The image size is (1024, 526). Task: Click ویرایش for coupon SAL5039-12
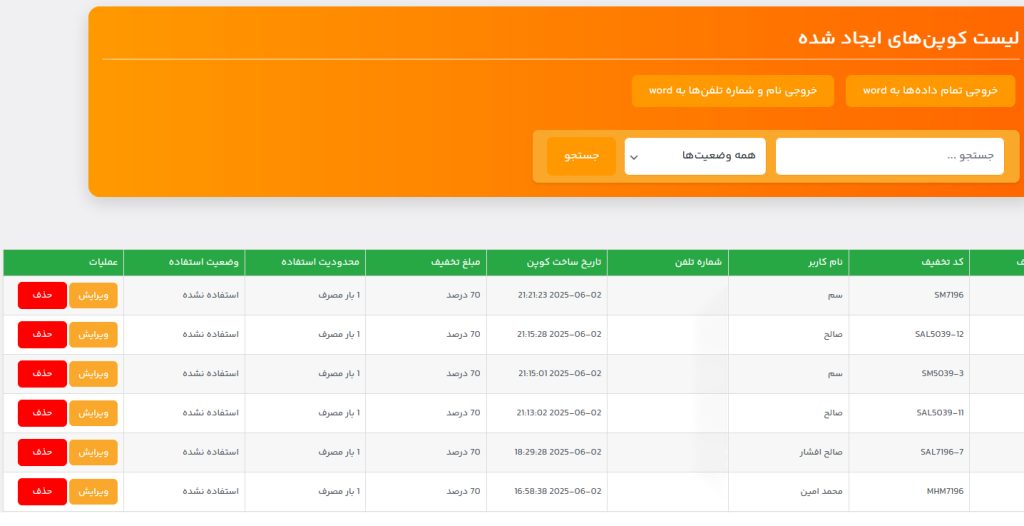[93, 334]
